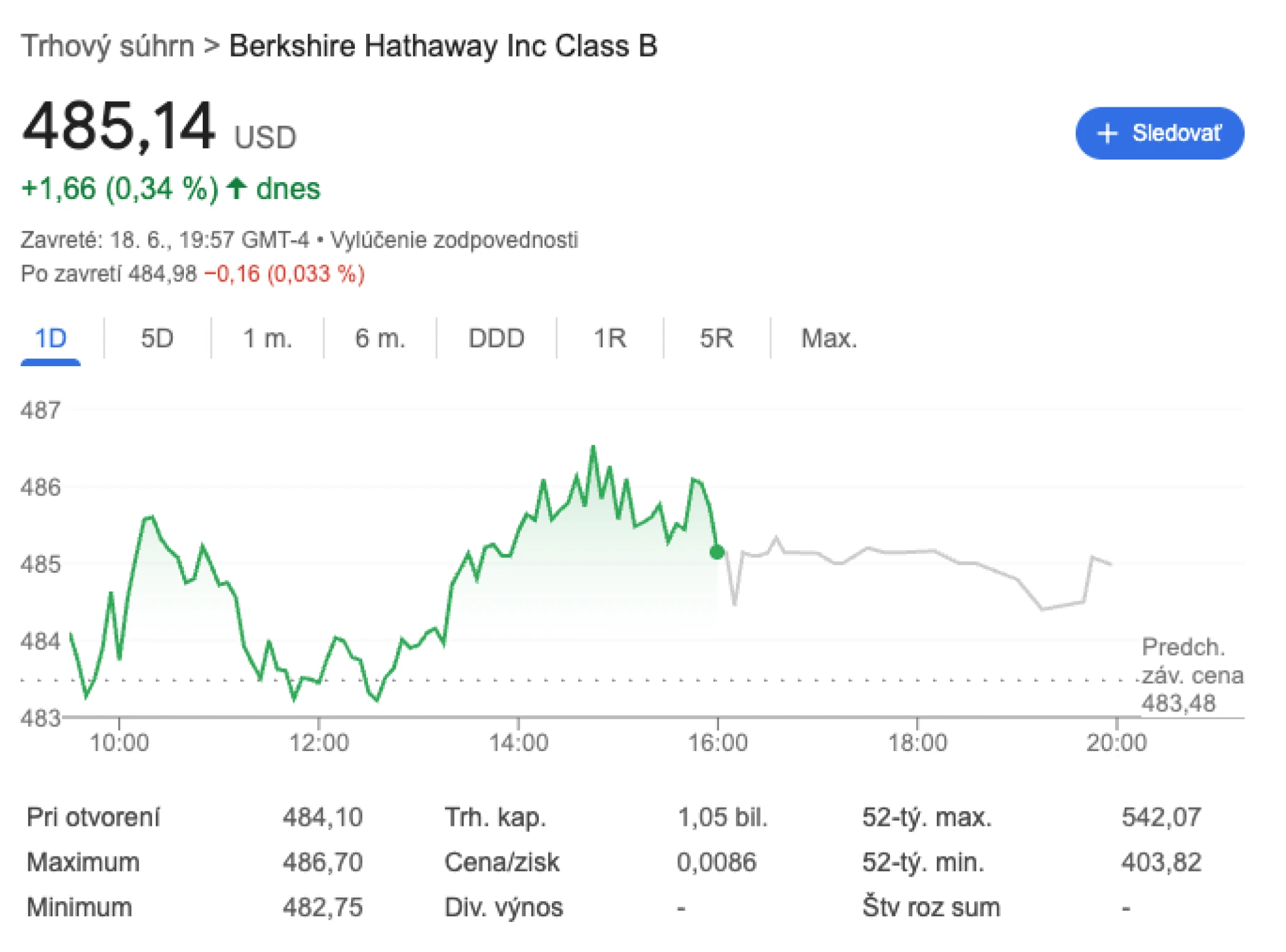Click the market cap value 1,05 bil.
1286x952 pixels.
722,818
